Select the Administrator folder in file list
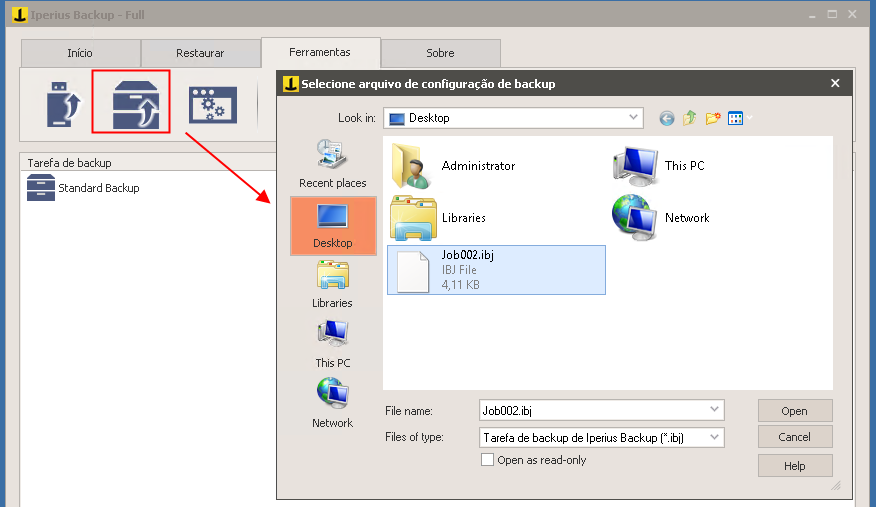 (x=453, y=166)
